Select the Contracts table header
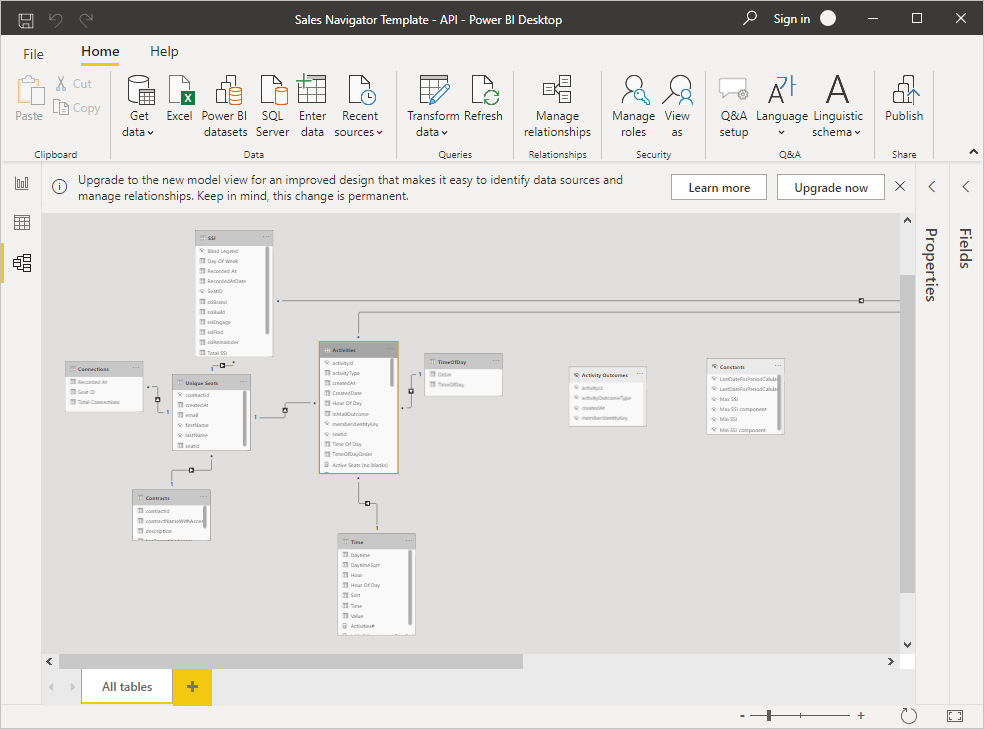984x729 pixels. [x=171, y=498]
